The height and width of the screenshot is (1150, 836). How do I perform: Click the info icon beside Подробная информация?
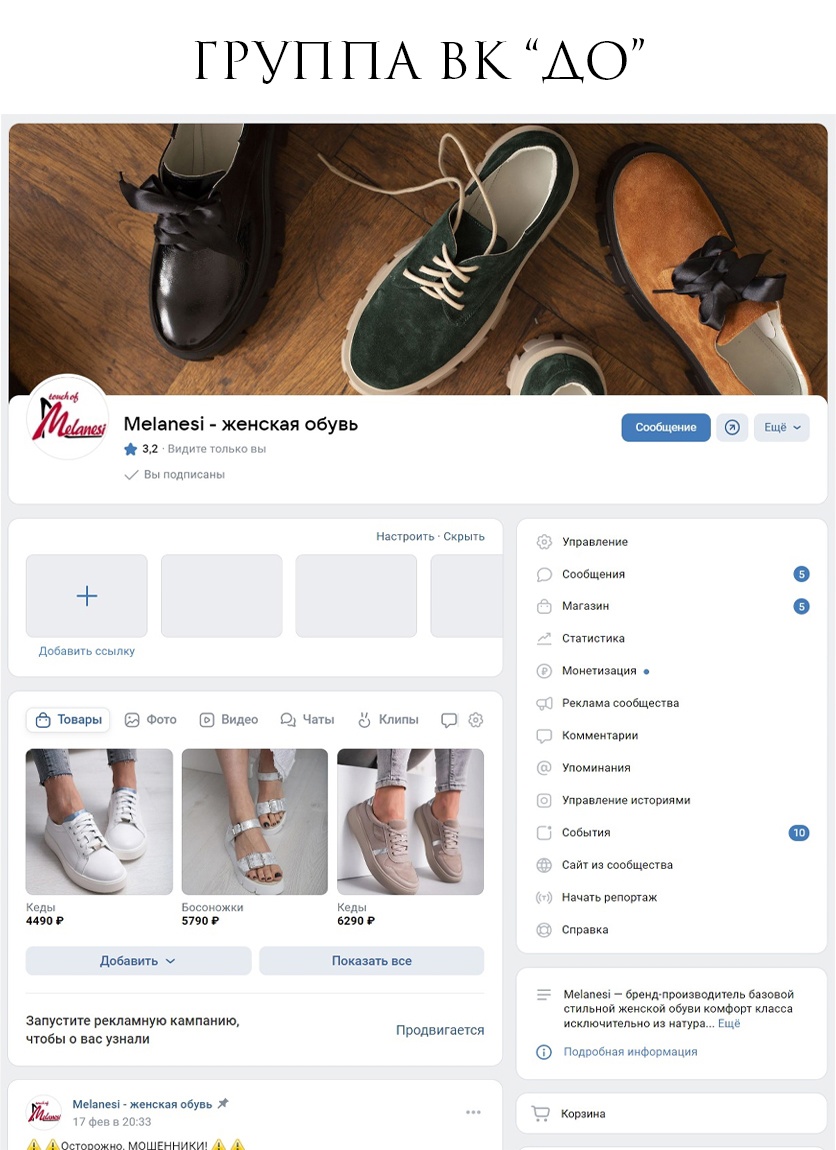pos(544,1052)
